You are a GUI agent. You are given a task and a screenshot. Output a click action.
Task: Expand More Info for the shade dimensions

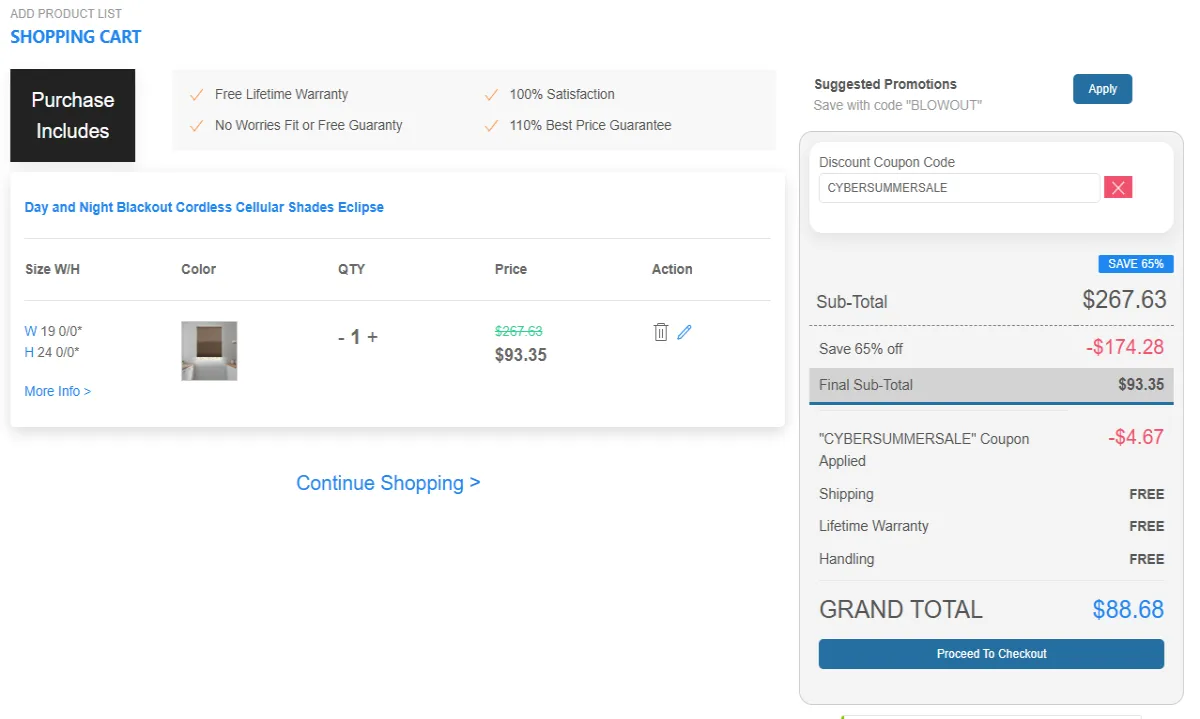point(57,391)
